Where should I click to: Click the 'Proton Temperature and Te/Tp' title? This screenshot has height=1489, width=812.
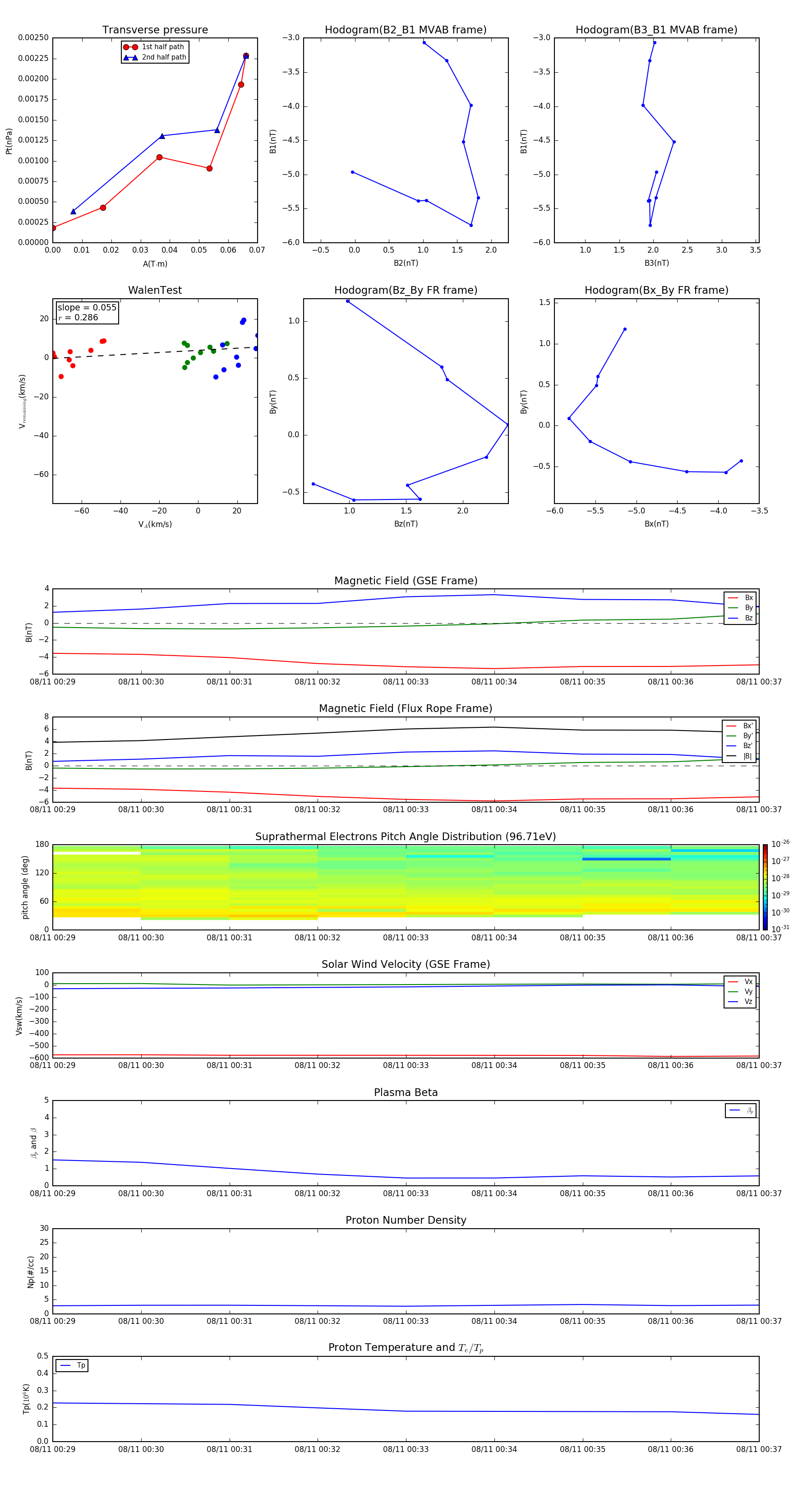pos(406,1348)
